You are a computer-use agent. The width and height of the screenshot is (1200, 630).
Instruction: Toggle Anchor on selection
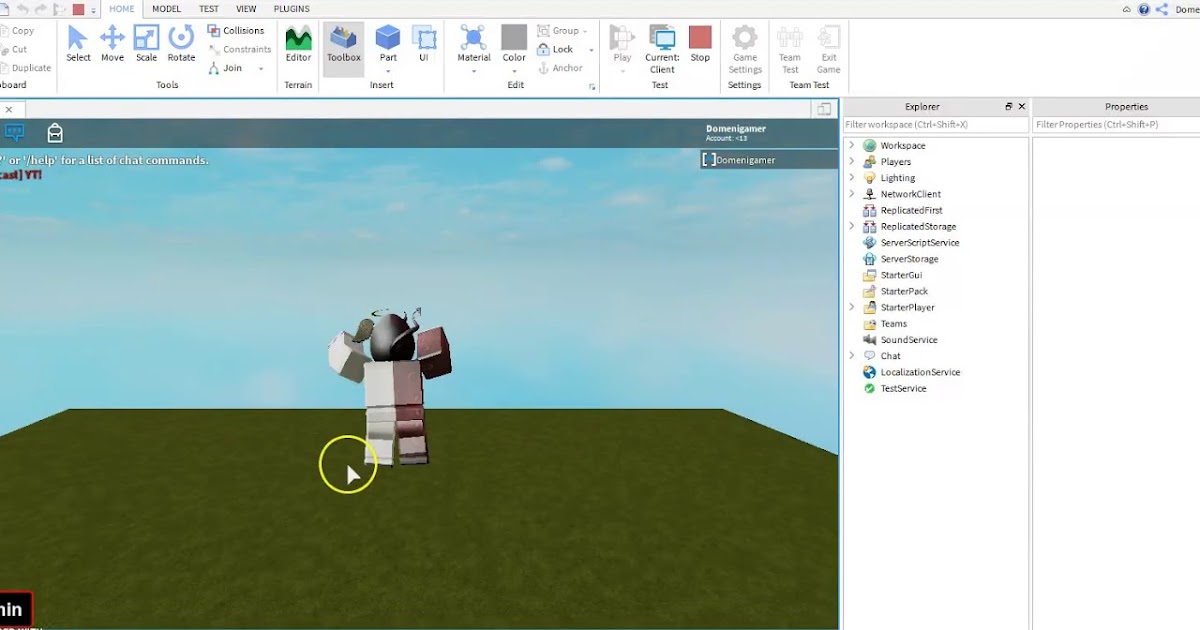[560, 68]
